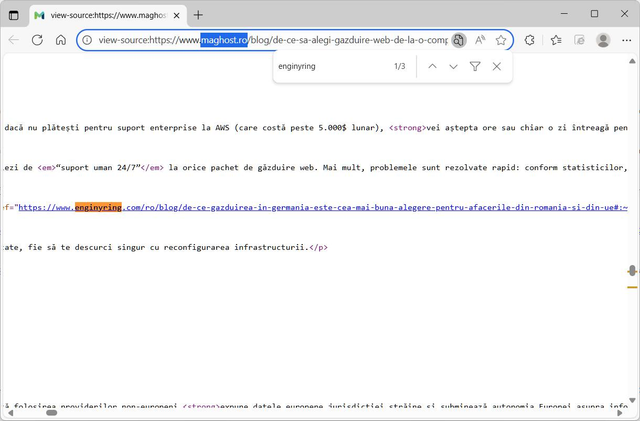Click the <strong> tag on AWS line
Image resolution: width=640 pixels, height=421 pixels.
tap(407, 128)
